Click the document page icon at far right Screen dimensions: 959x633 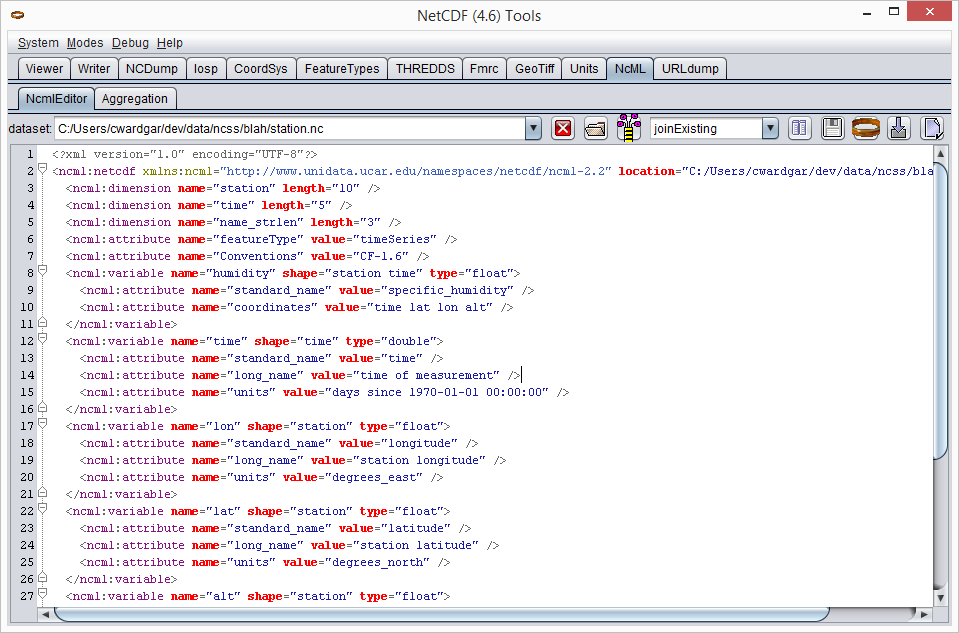click(x=932, y=128)
